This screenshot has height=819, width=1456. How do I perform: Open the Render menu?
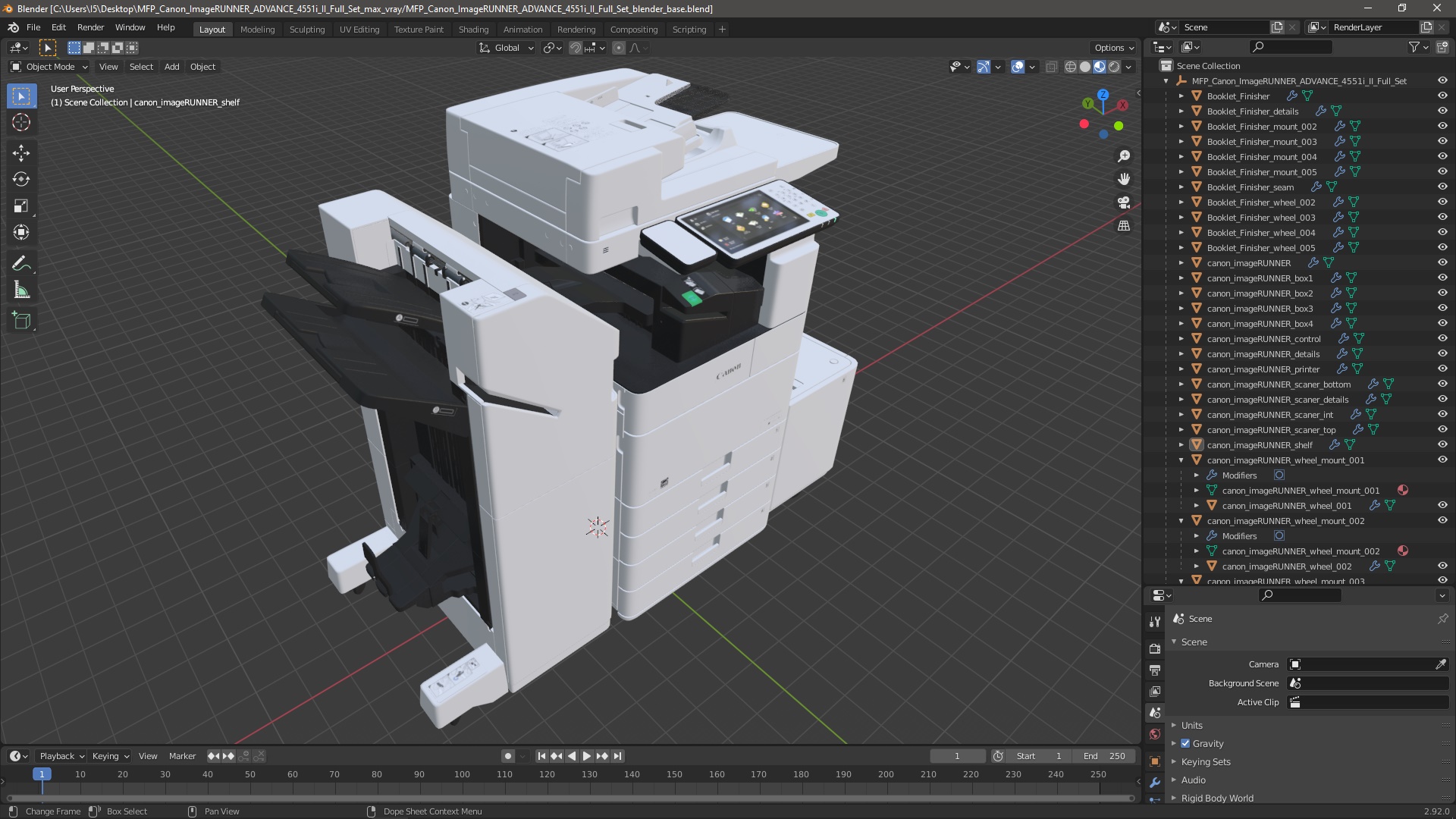[90, 27]
